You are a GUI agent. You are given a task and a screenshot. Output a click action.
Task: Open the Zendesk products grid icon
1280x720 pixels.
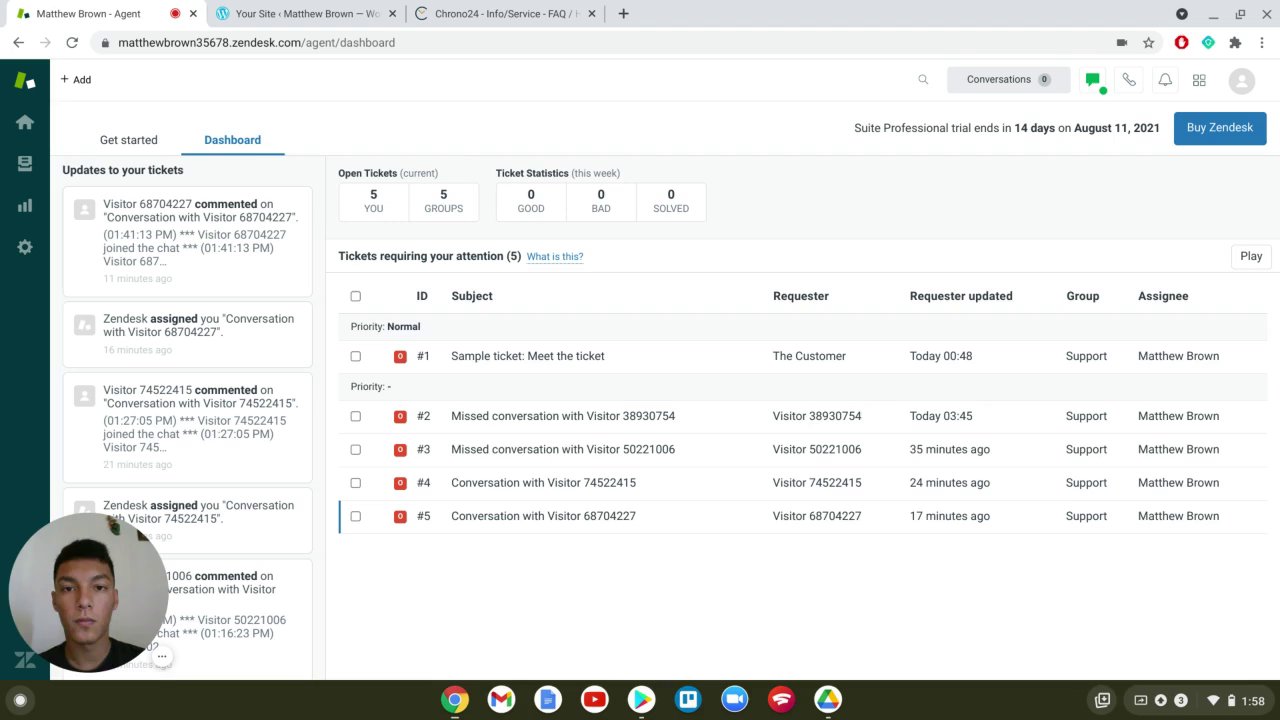coord(1199,80)
